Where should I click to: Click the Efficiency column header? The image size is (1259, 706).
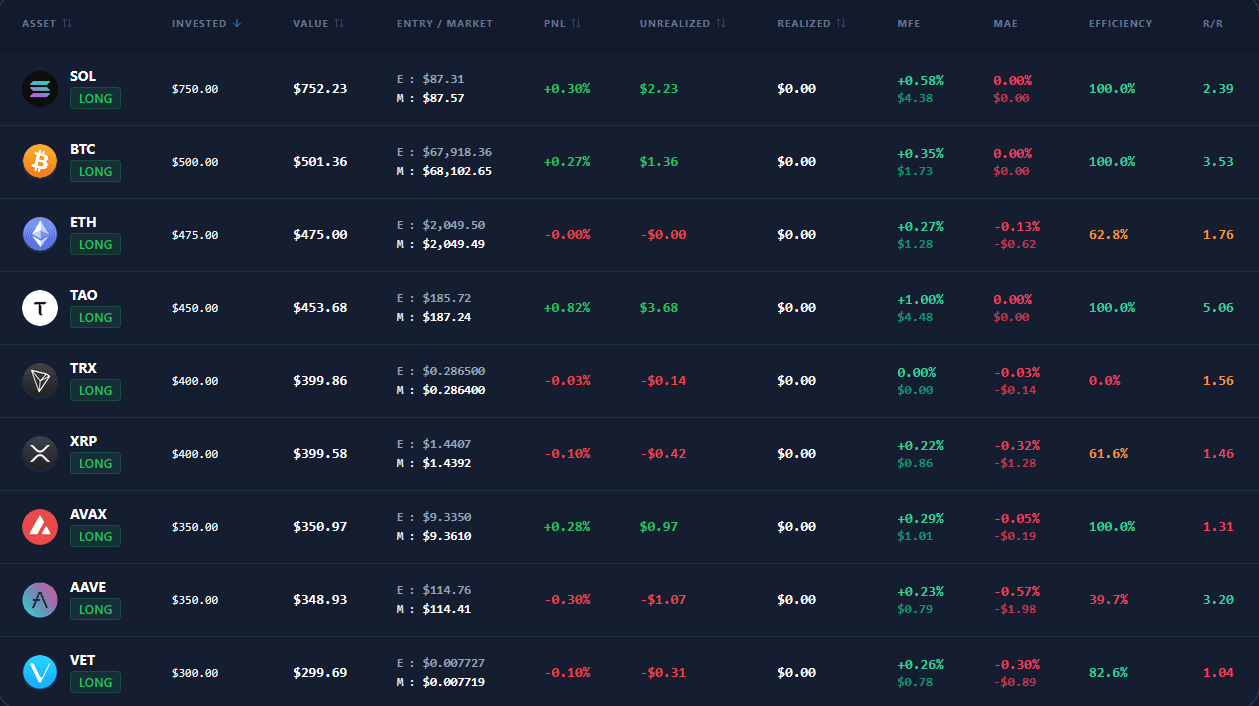point(1120,23)
